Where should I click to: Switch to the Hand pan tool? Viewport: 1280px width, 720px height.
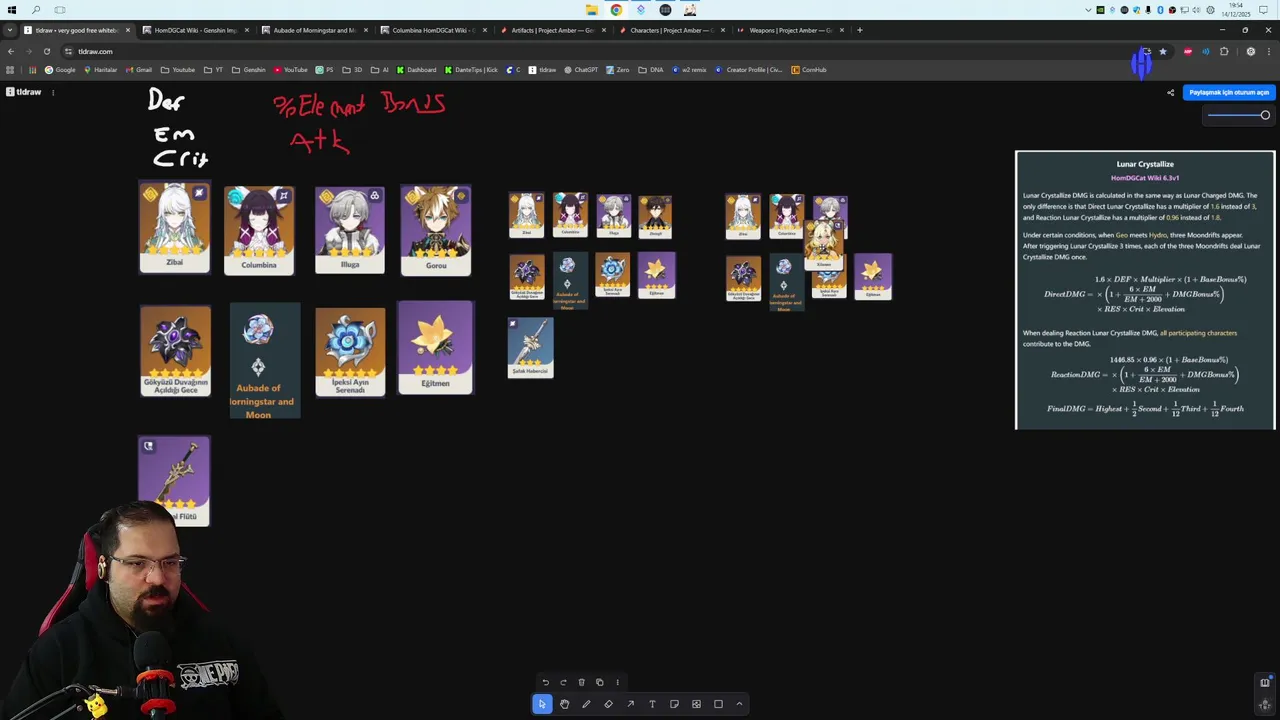[x=564, y=704]
